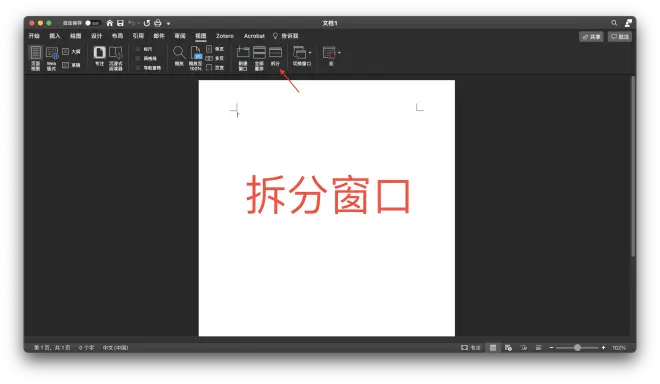660x384 pixels.
Task: Click the 批注 (Comments) button
Action: [x=620, y=37]
